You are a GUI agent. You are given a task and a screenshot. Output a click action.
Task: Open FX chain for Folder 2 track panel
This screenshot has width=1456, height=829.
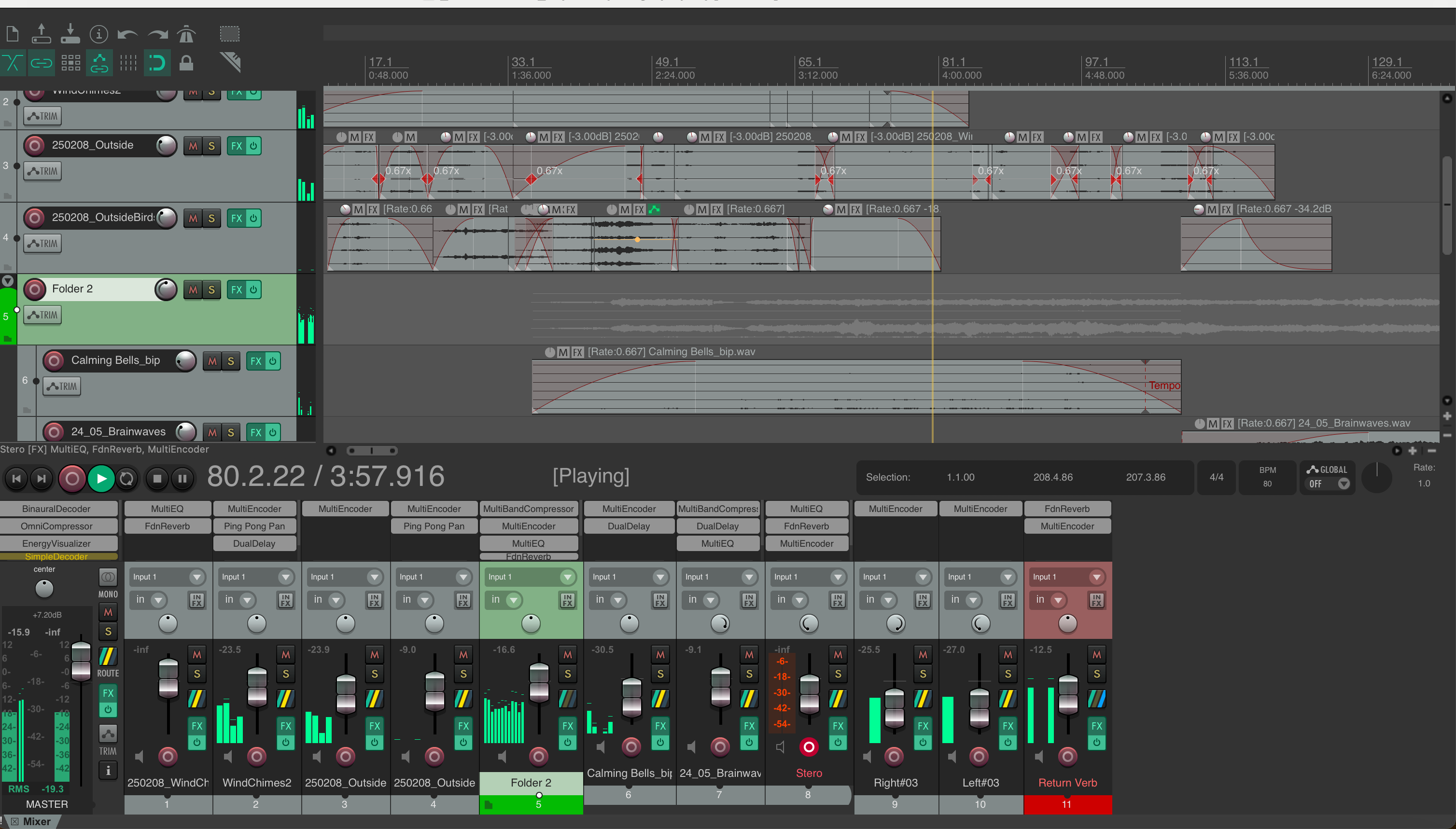[x=237, y=289]
